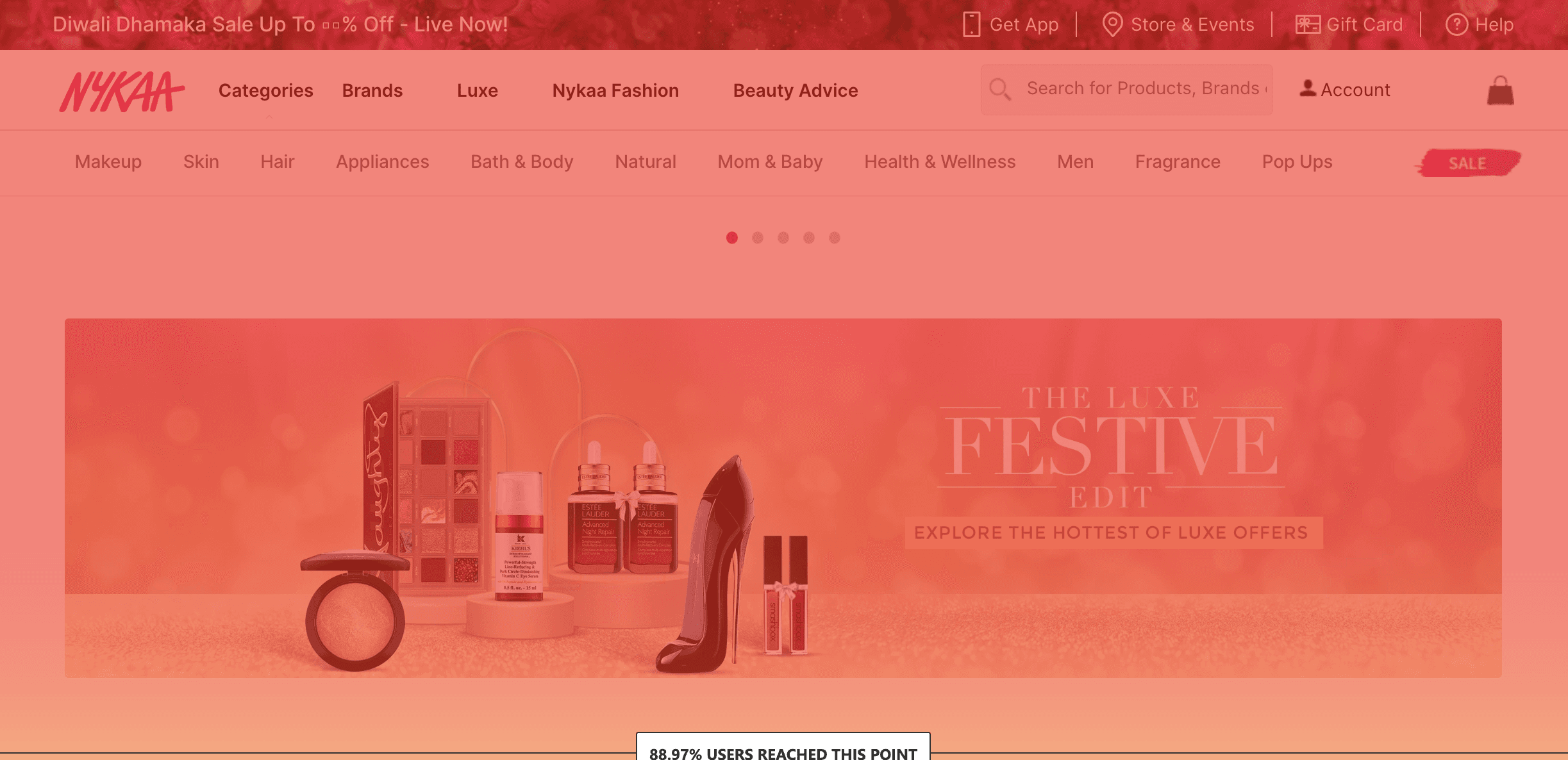Click the Gift Card link
The image size is (1568, 760).
[1365, 24]
